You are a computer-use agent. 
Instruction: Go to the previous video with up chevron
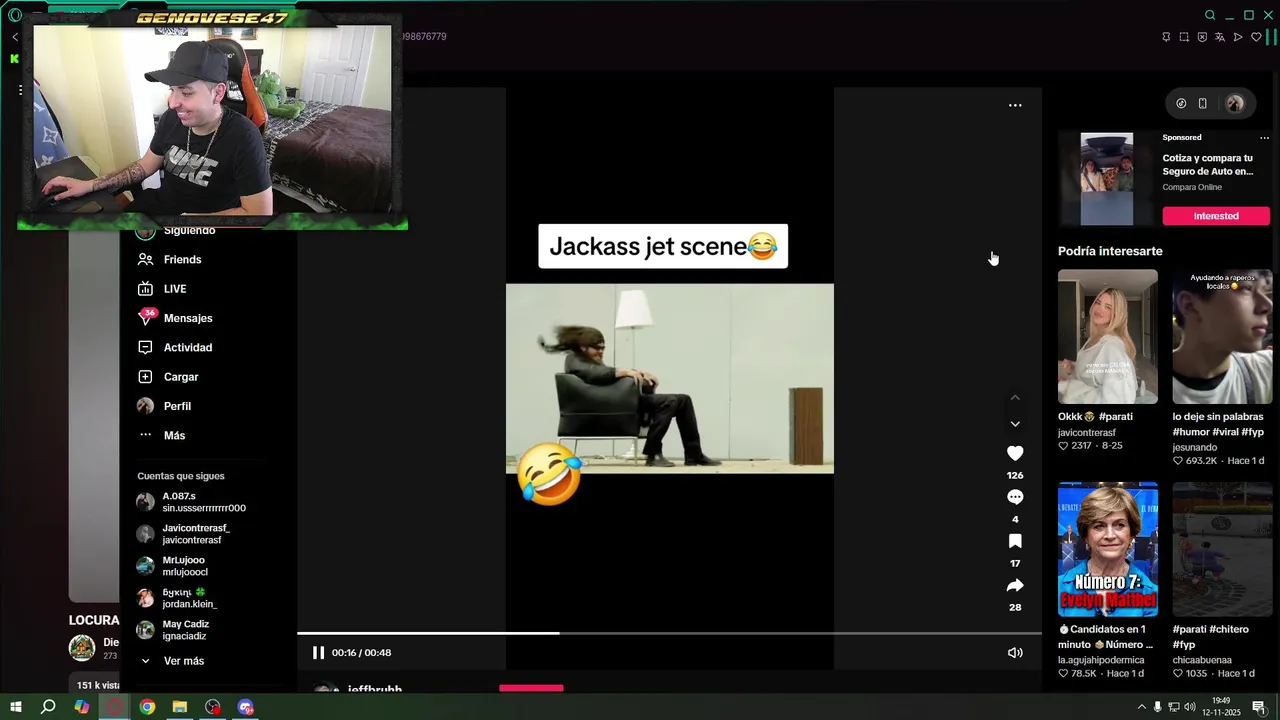pyautogui.click(x=1015, y=398)
